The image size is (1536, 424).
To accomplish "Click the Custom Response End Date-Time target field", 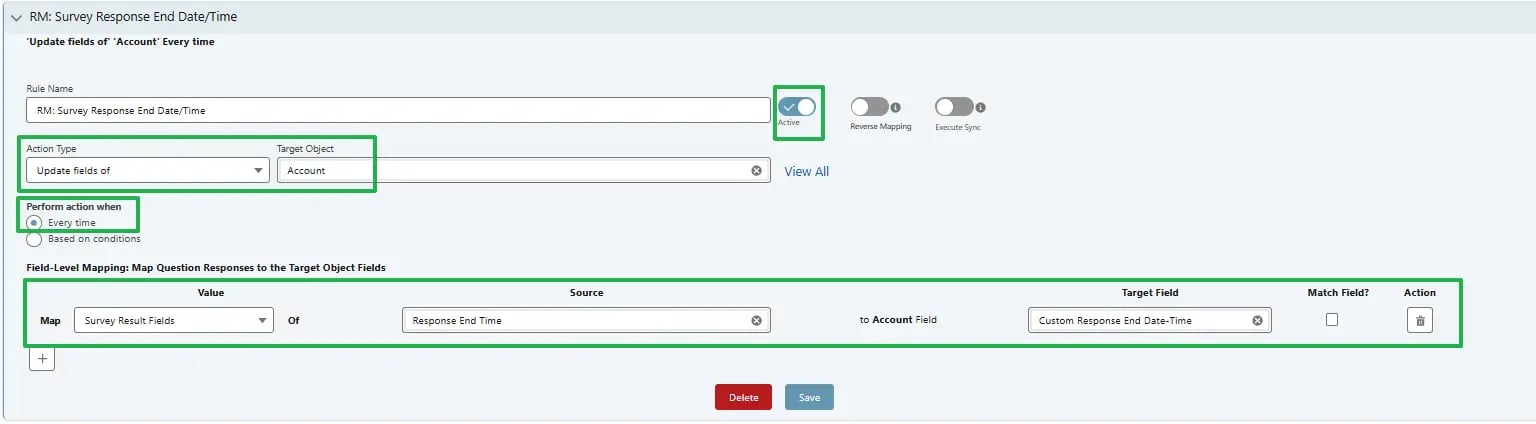I will point(1149,320).
